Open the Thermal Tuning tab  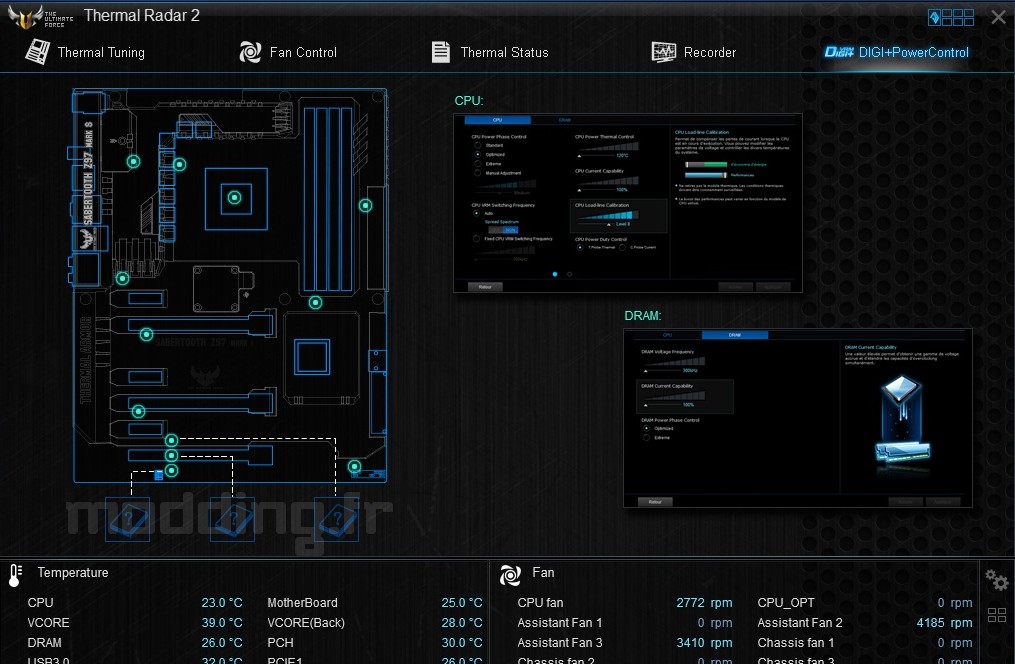(x=85, y=52)
